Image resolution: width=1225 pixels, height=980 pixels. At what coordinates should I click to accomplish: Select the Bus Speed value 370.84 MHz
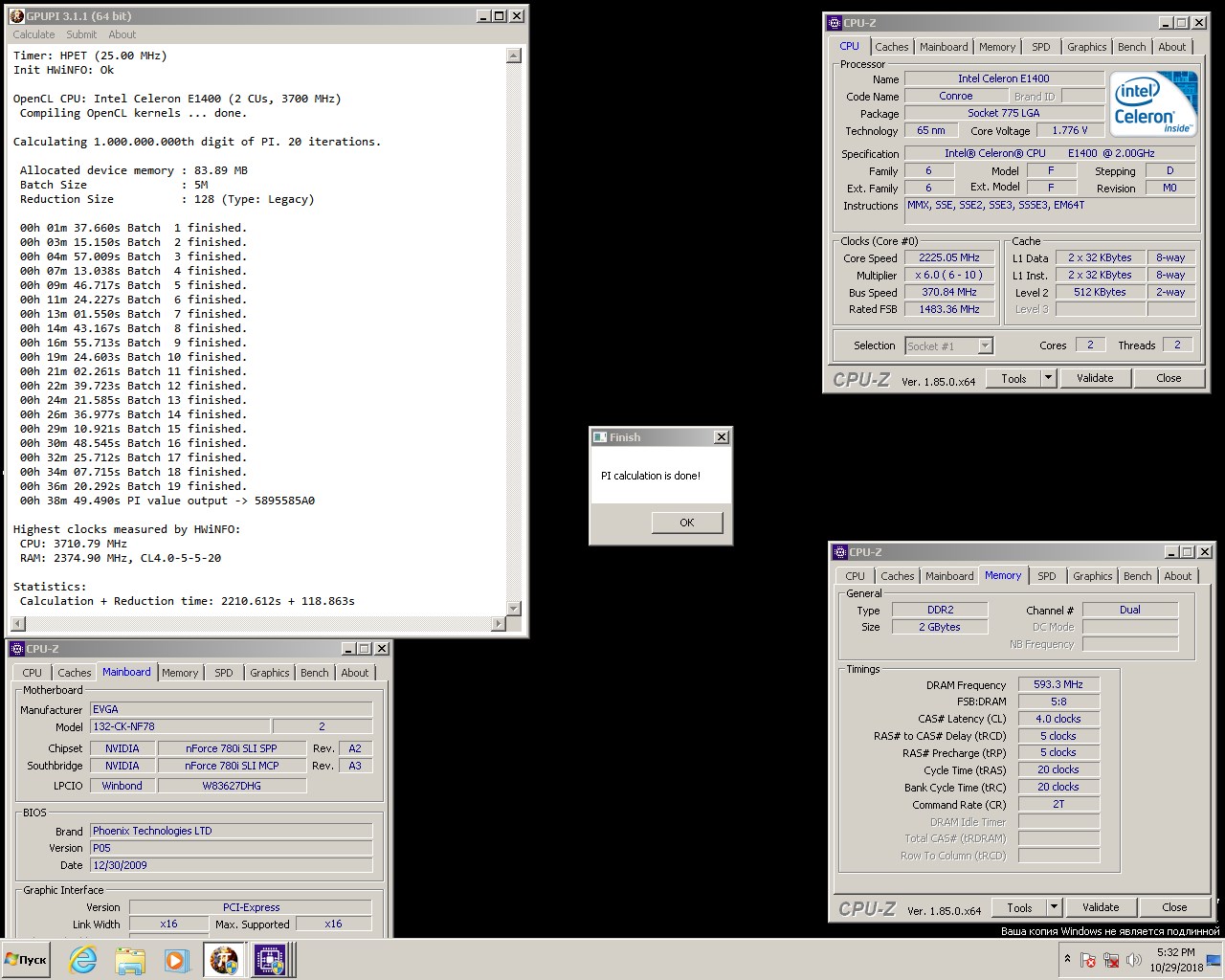click(949, 293)
